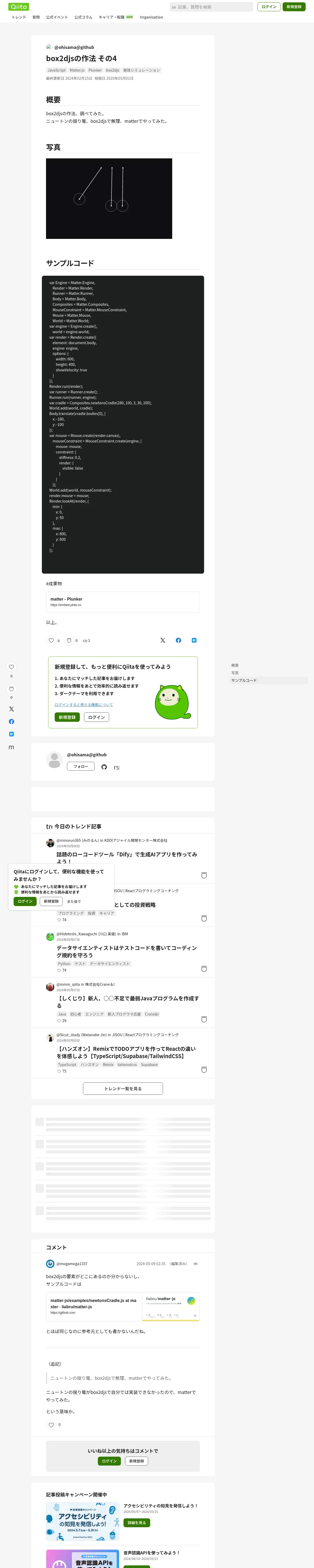The height and width of the screenshot is (1568, 314).
Task: Click the JavaScript tag
Action: point(57,71)
